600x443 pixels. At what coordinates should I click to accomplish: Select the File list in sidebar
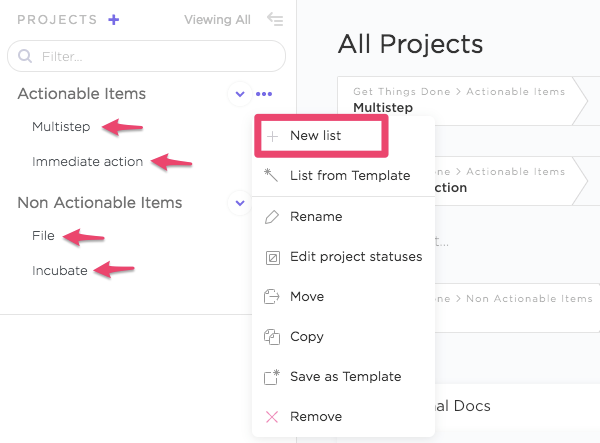coord(43,236)
